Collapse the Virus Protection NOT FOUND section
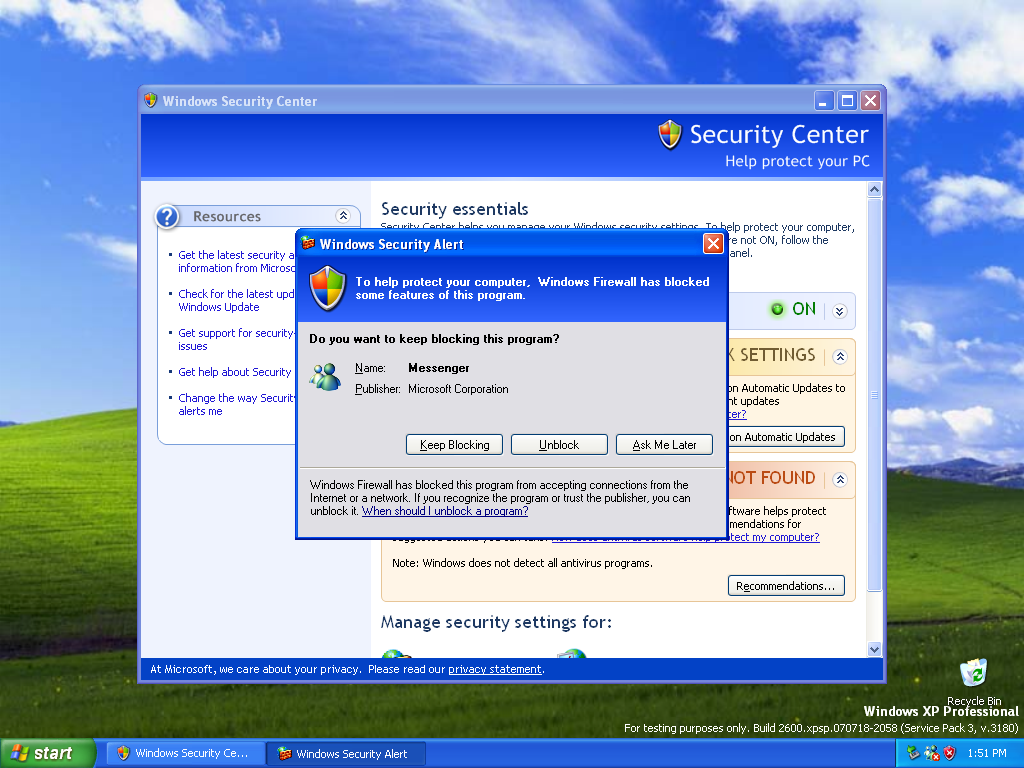Screen dimensions: 1024x768 [x=840, y=479]
